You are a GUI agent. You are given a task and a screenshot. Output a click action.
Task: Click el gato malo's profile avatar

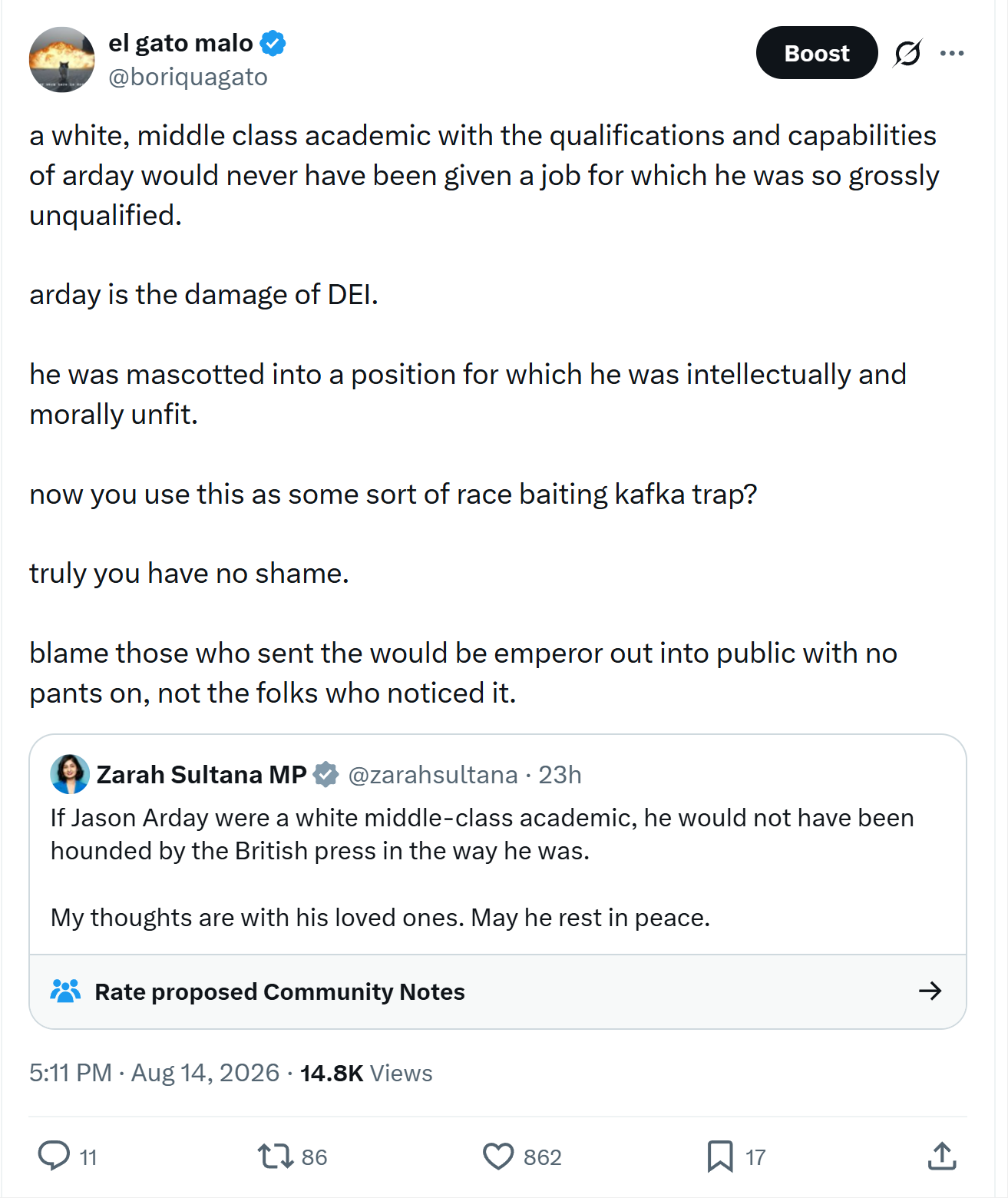[62, 59]
